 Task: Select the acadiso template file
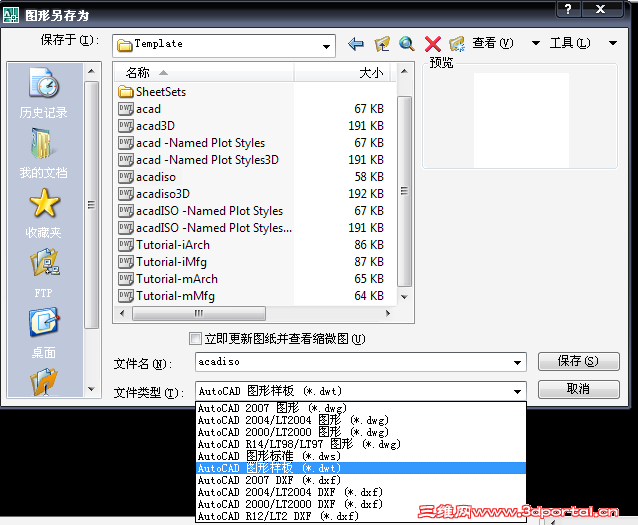pos(147,177)
